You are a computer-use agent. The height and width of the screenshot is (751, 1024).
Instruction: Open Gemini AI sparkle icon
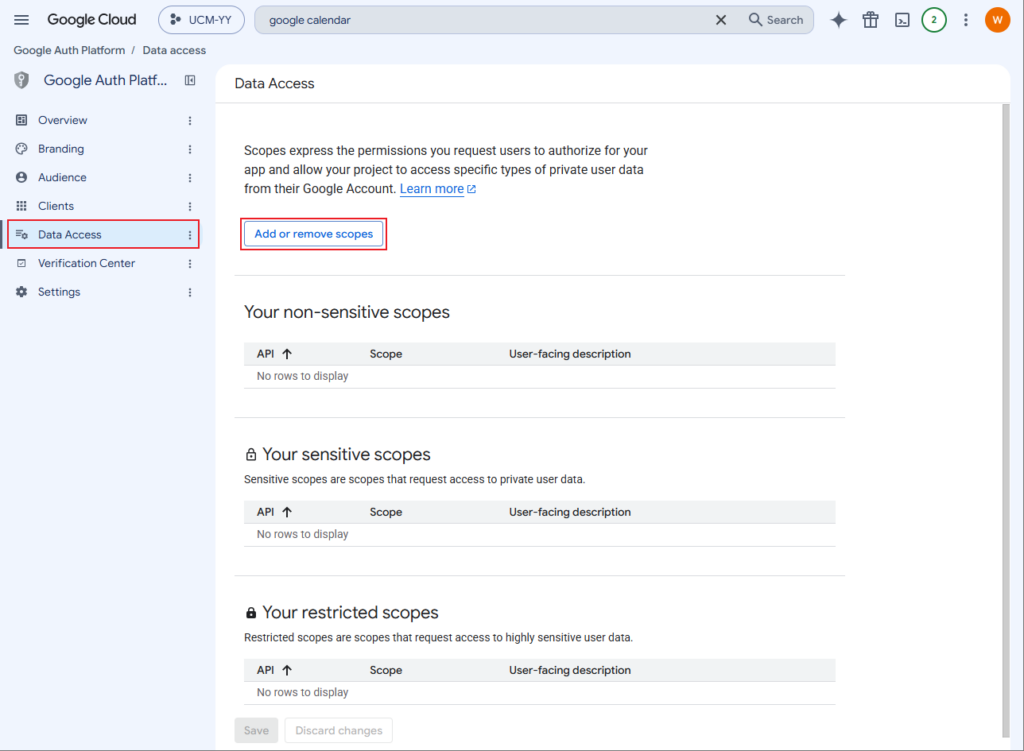(x=838, y=20)
